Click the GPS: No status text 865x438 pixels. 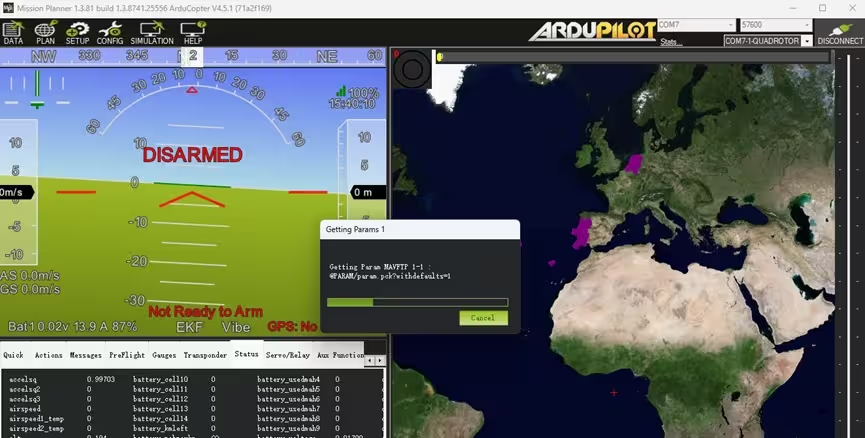[292, 327]
